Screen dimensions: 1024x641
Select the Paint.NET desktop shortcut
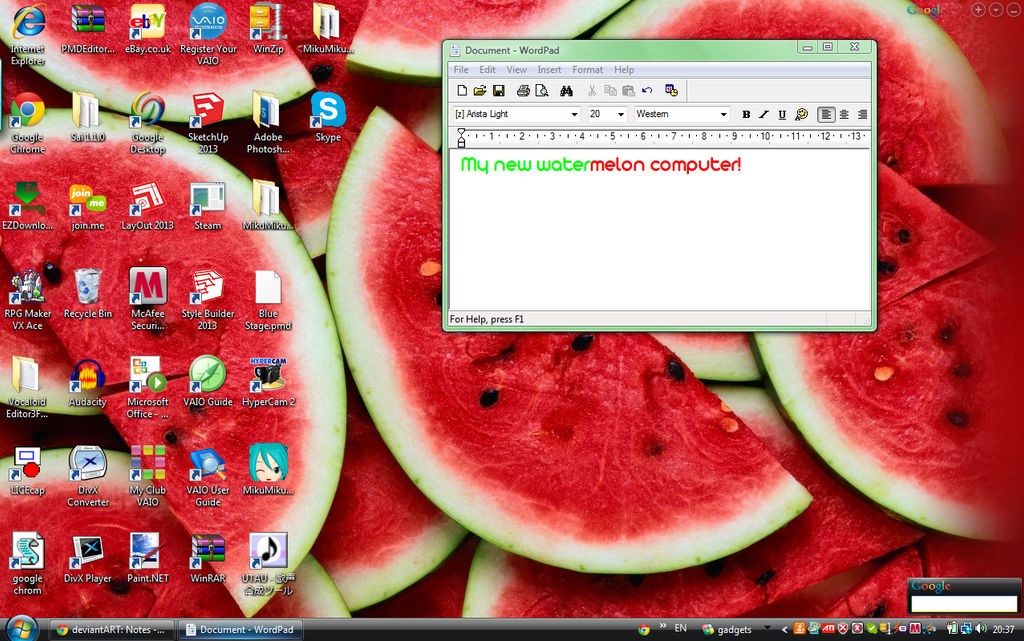(148, 559)
